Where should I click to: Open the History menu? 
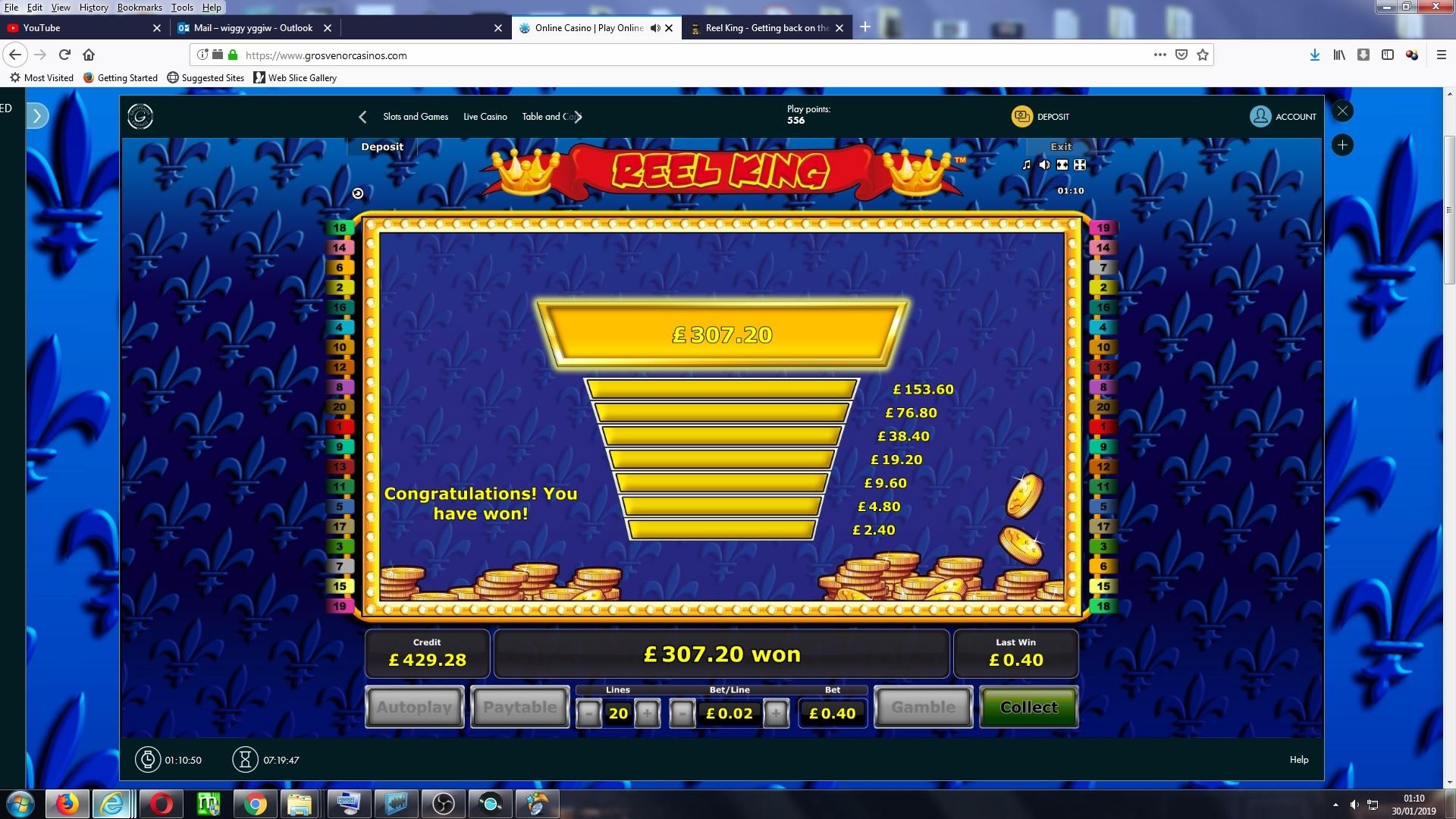tap(94, 7)
